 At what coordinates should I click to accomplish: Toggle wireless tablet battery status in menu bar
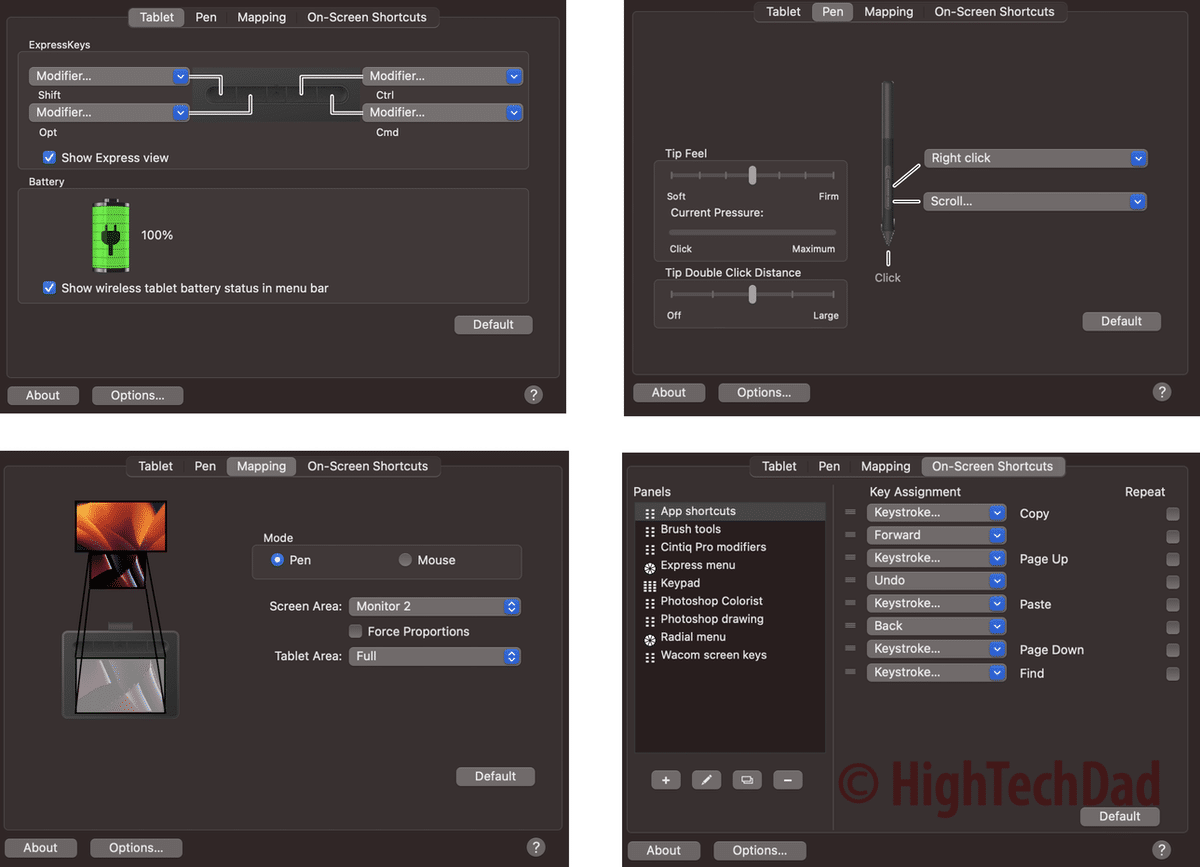[x=49, y=288]
